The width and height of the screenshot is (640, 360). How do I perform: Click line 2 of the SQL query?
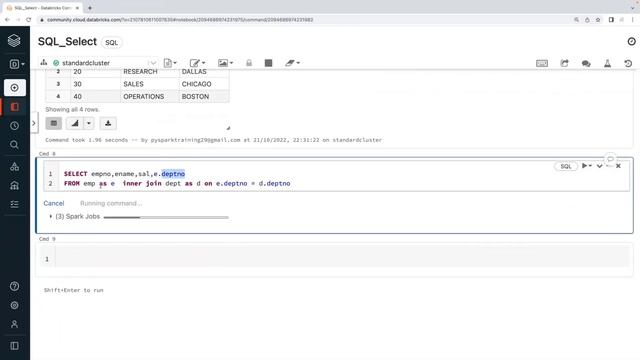177,184
